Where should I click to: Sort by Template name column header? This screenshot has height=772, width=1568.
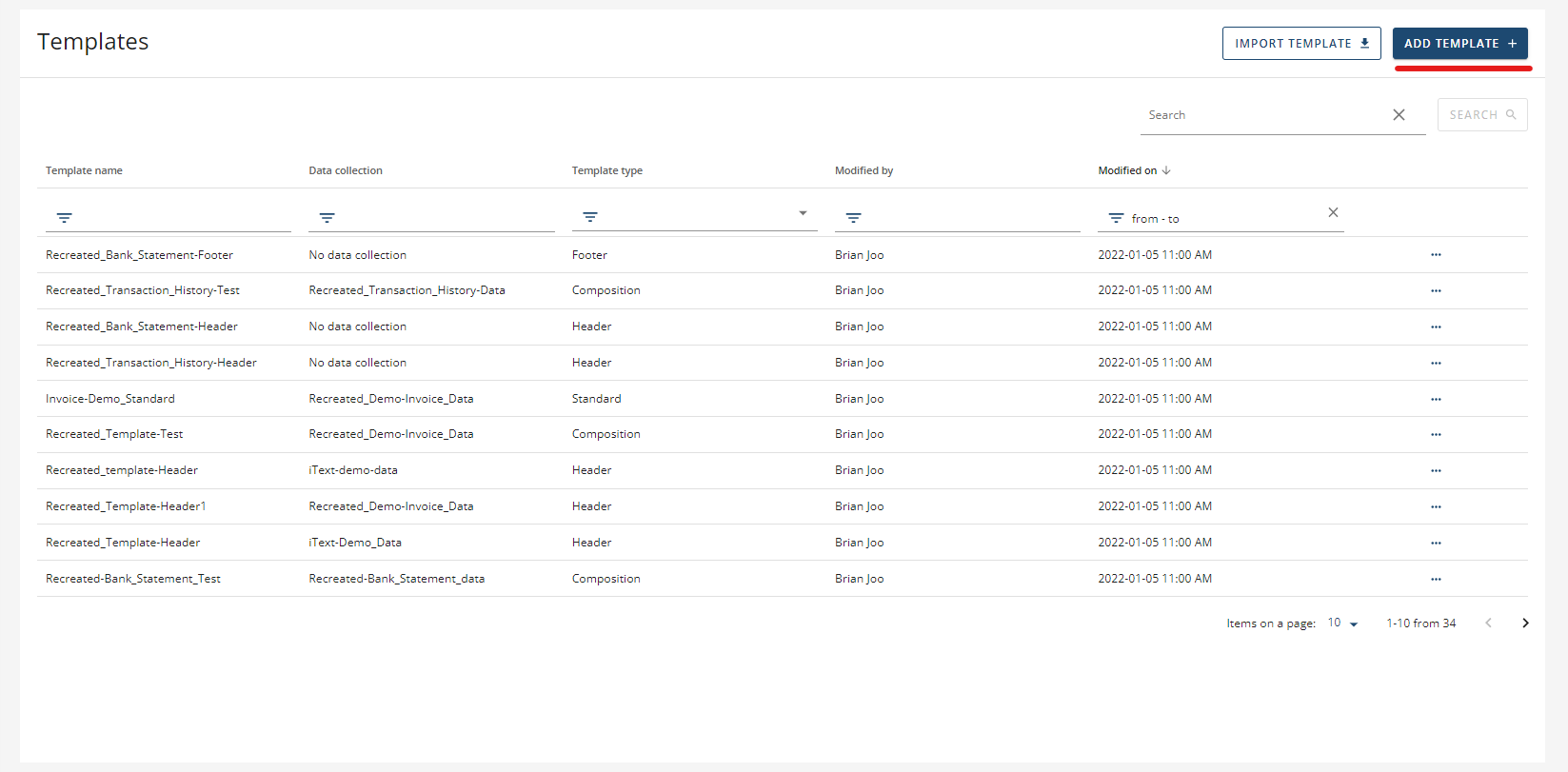tap(84, 171)
